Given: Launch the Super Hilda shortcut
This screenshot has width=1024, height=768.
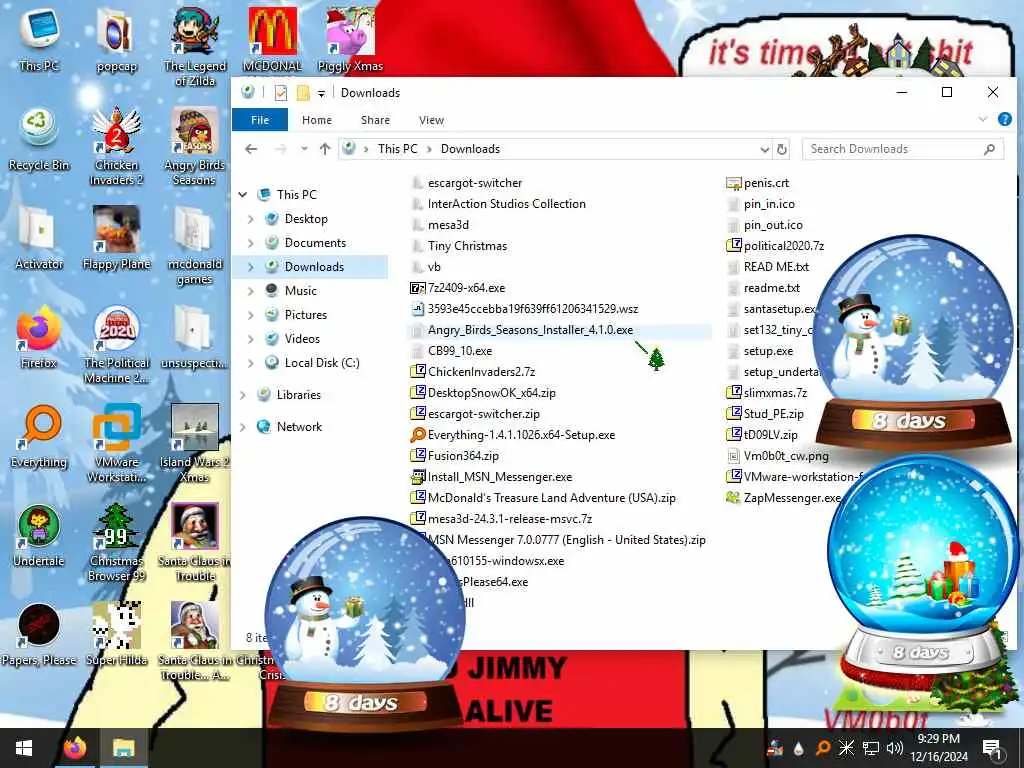Looking at the screenshot, I should click(116, 634).
